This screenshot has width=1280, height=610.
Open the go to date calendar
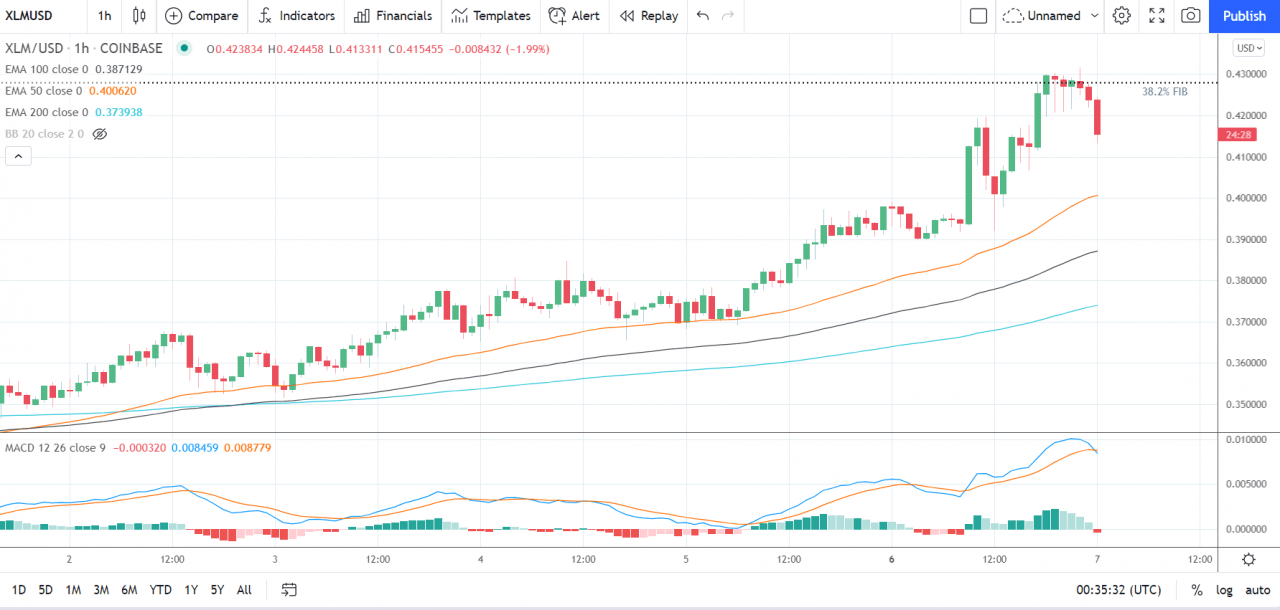[x=289, y=590]
